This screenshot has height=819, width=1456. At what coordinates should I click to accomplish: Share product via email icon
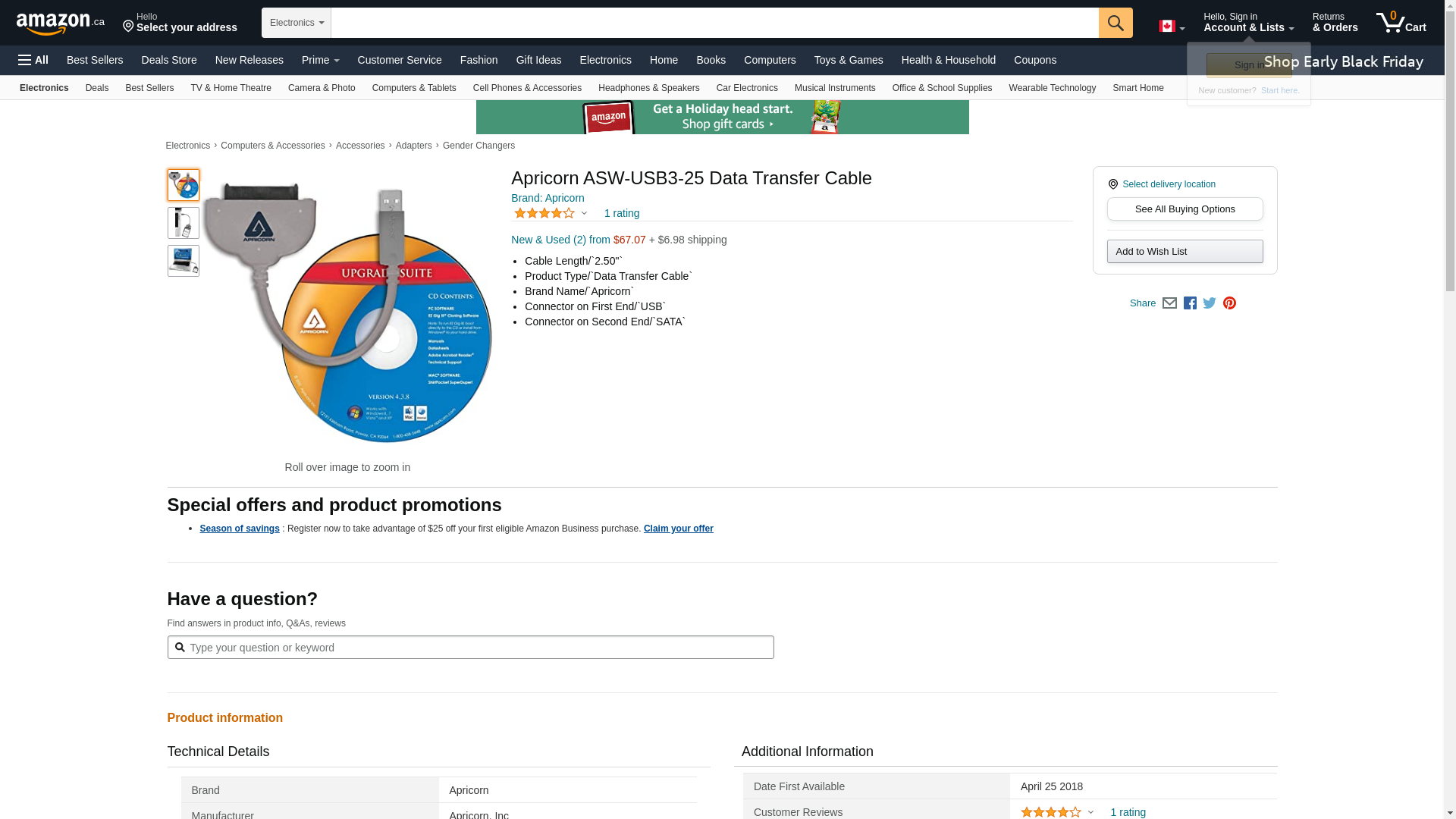(1169, 303)
